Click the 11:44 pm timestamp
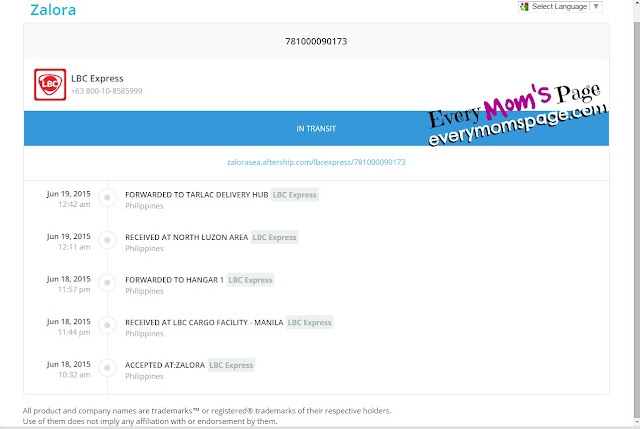Screen dimensions: 640x429 74,332
